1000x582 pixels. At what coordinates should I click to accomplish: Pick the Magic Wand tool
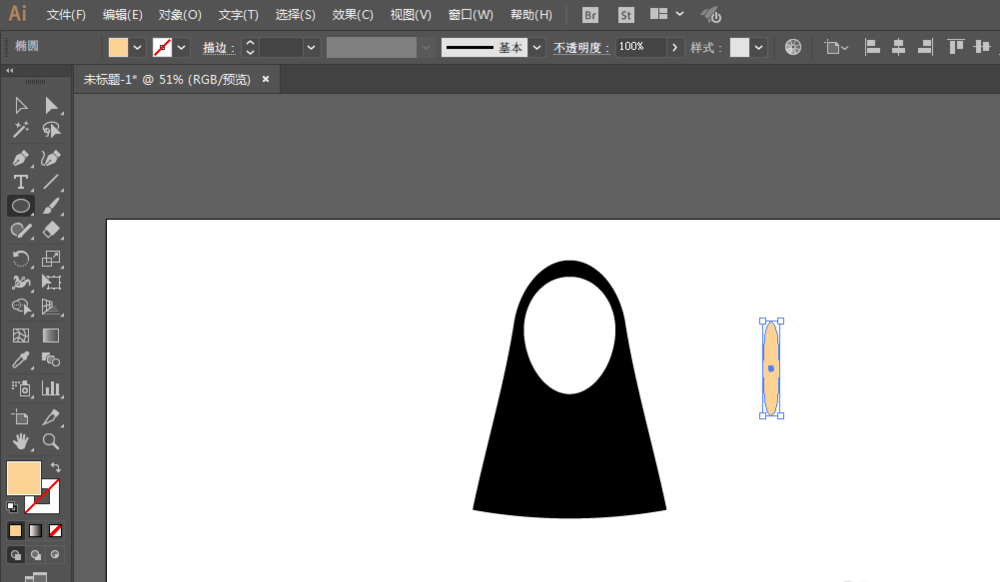20,129
